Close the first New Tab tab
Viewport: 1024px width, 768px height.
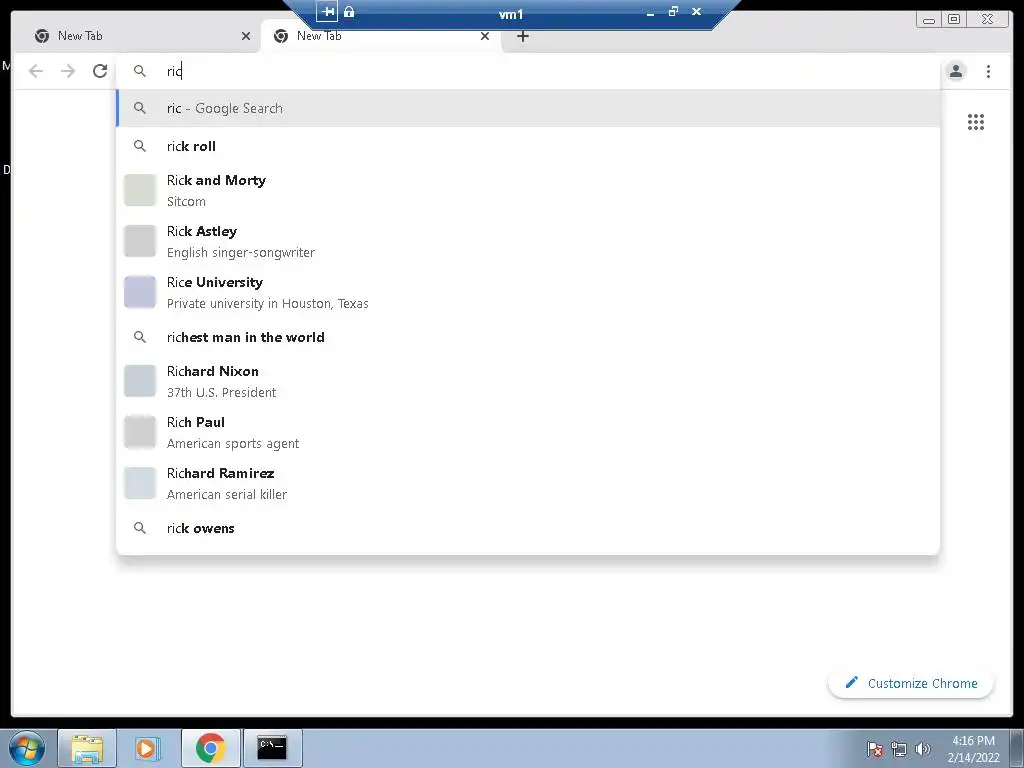pyautogui.click(x=246, y=36)
